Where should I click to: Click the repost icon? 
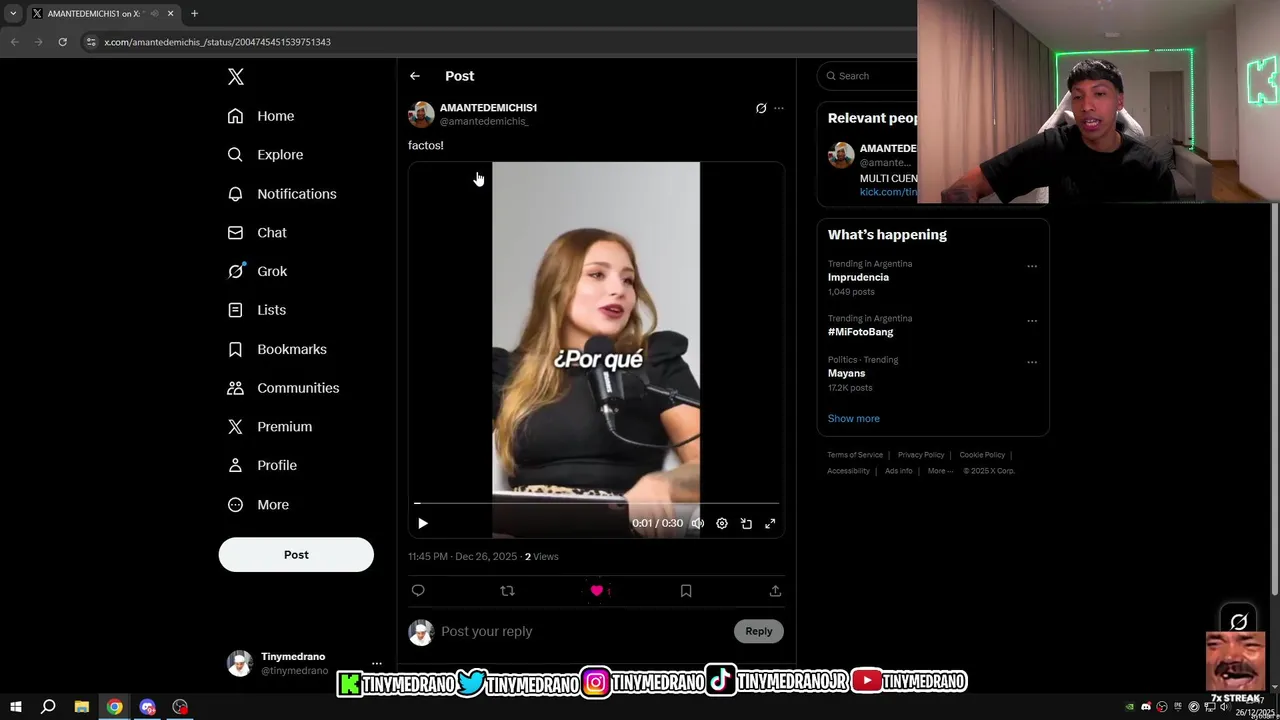(x=507, y=591)
